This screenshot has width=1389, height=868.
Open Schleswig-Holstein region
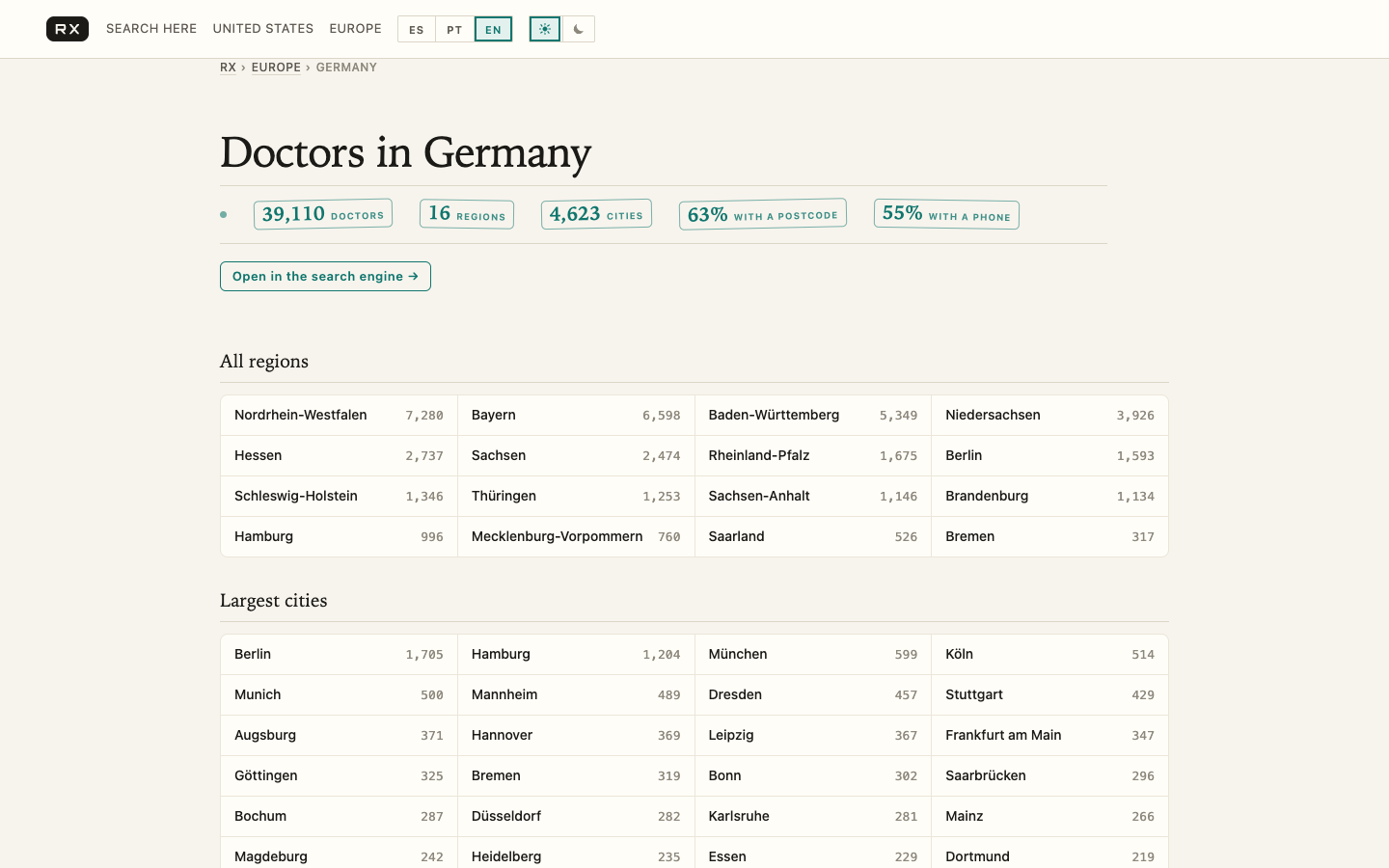pyautogui.click(x=339, y=497)
